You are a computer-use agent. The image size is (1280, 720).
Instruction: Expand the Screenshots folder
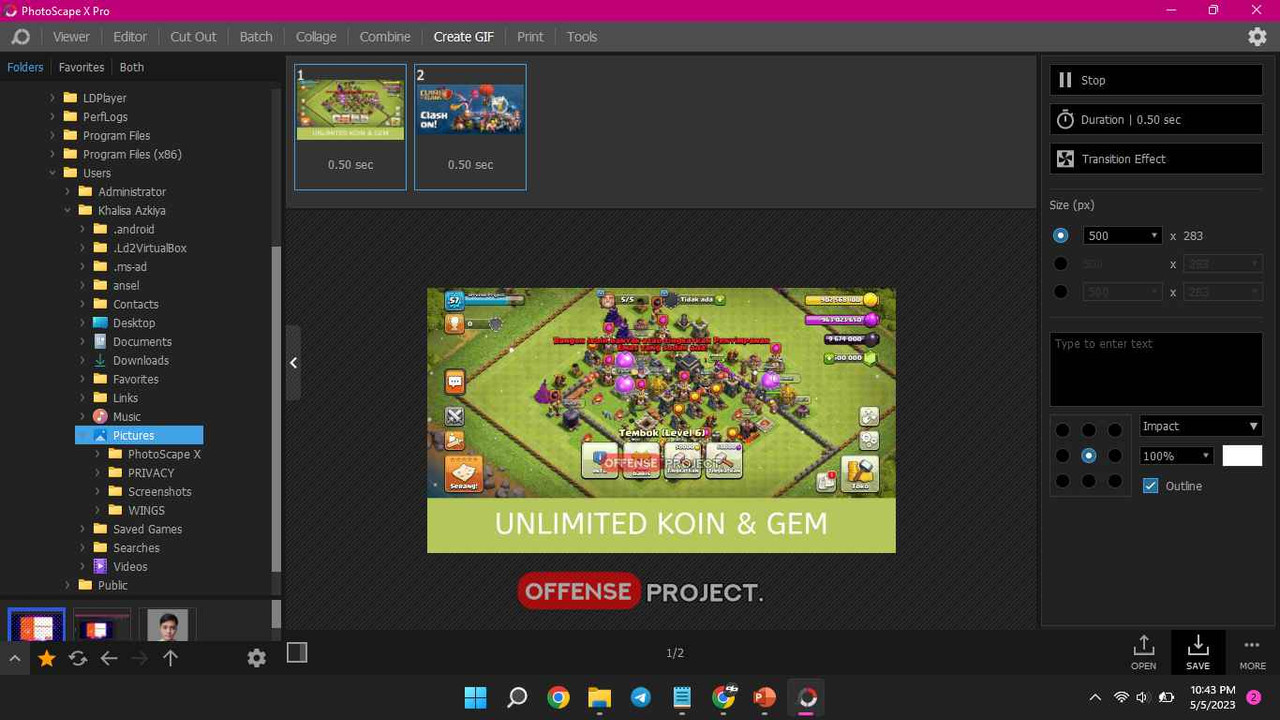click(98, 492)
